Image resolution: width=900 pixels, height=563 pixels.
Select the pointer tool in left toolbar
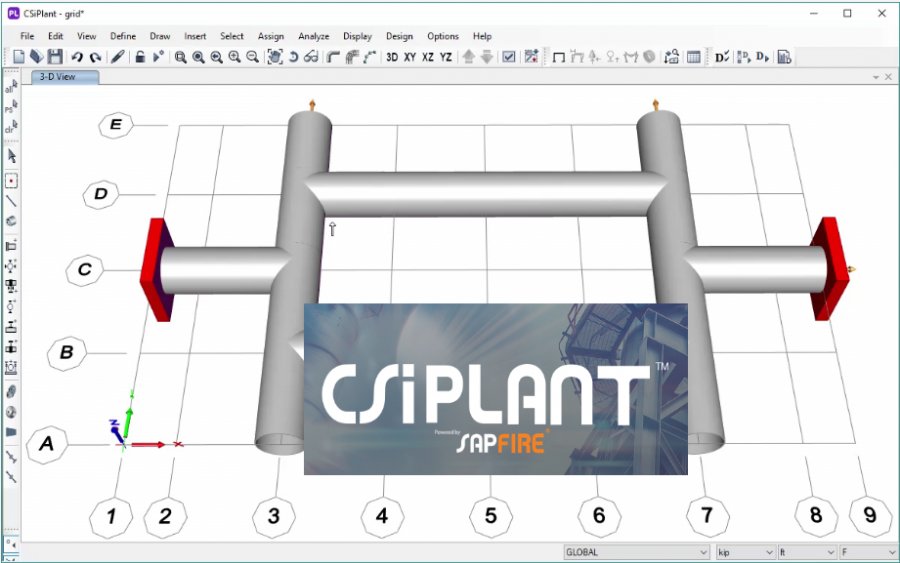click(x=12, y=156)
